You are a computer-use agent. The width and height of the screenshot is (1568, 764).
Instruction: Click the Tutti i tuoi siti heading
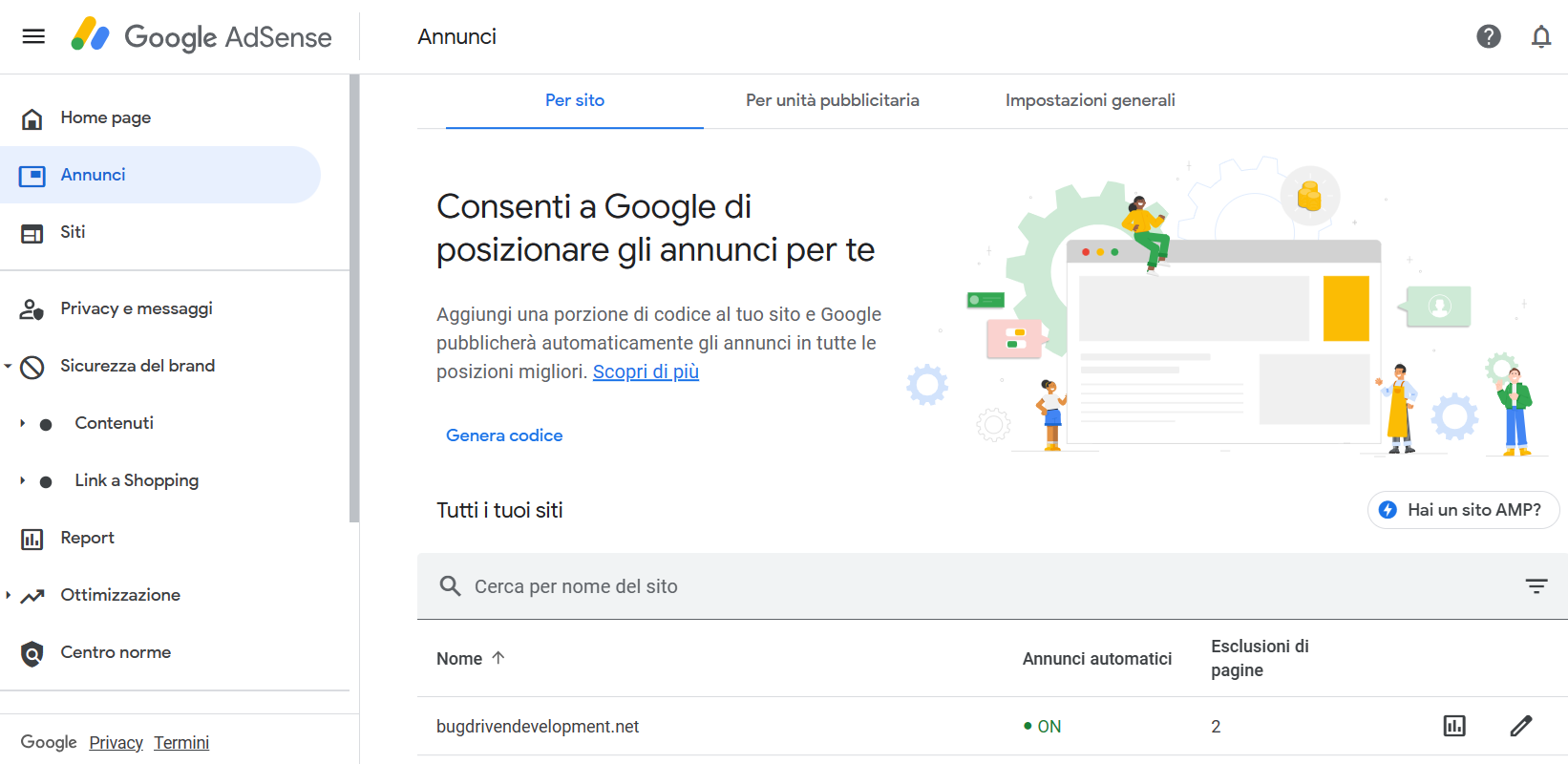click(499, 510)
